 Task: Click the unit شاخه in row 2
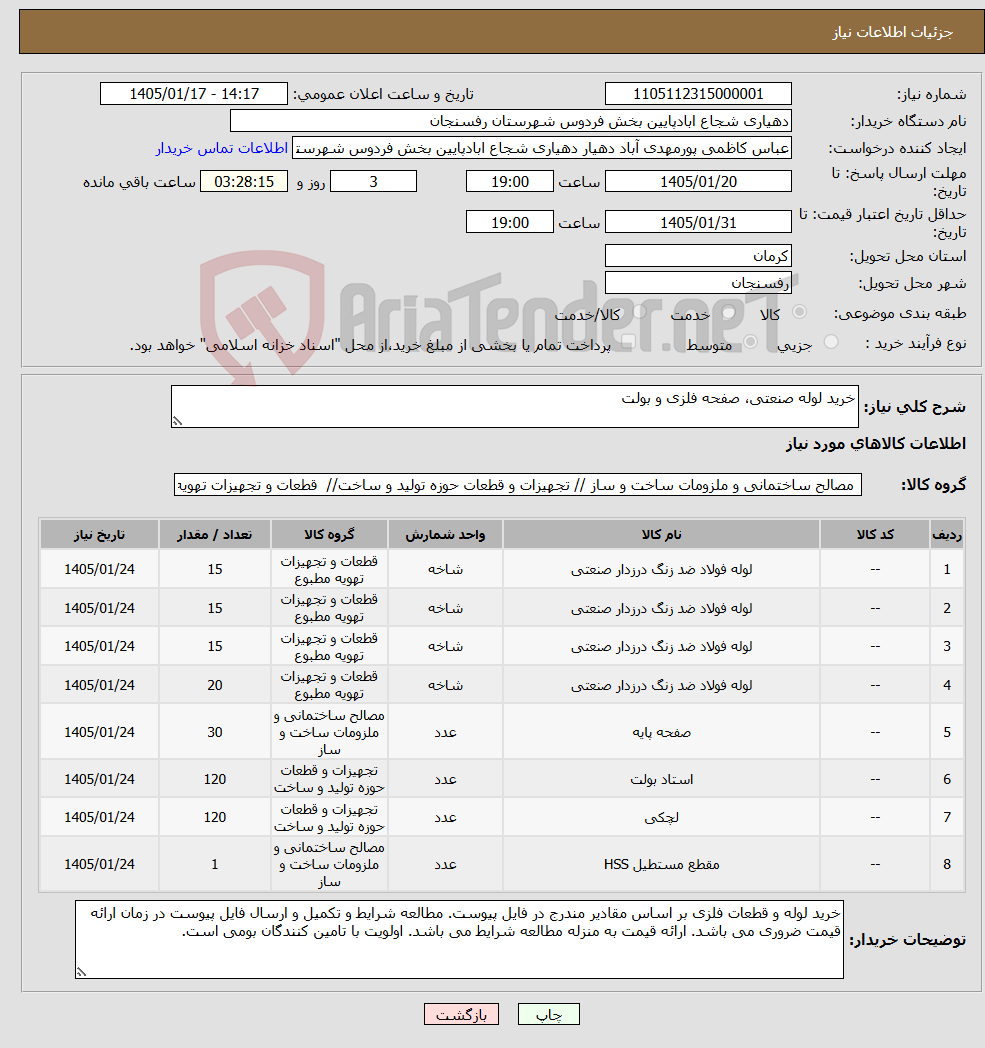[445, 608]
